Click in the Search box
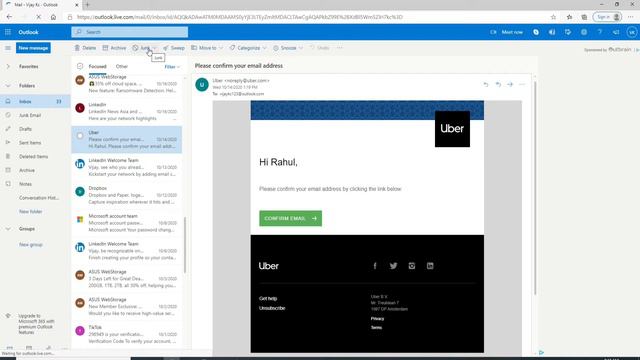Image resolution: width=640 pixels, height=360 pixels. tap(130, 32)
